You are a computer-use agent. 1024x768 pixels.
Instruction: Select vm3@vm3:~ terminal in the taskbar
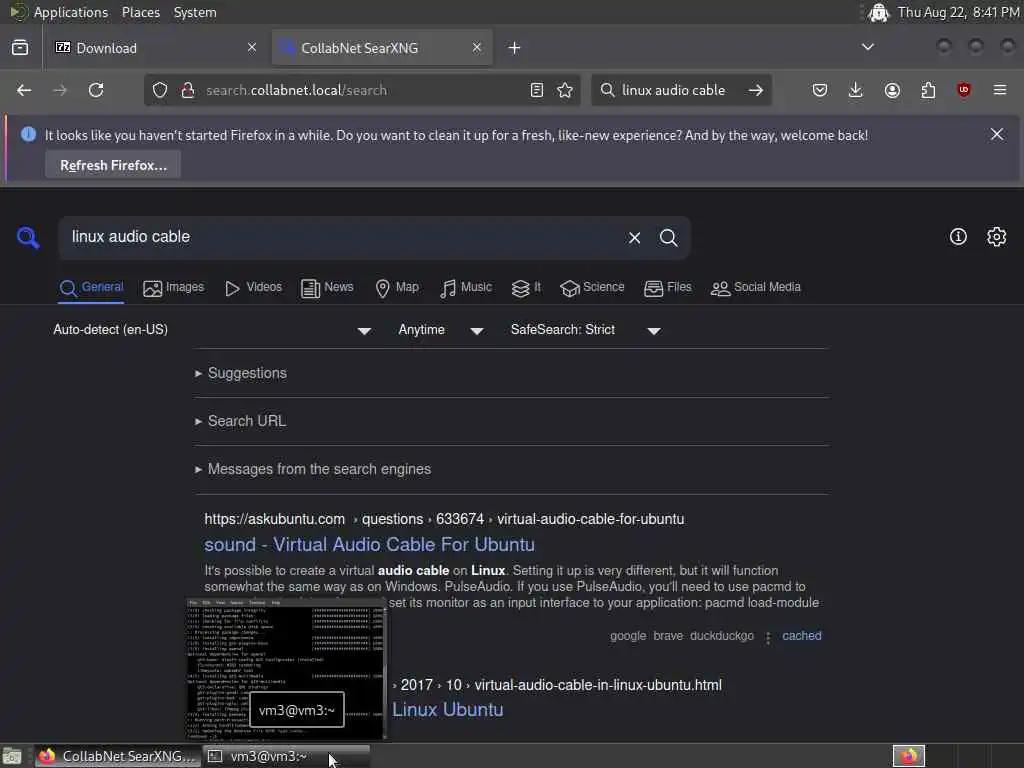point(287,756)
